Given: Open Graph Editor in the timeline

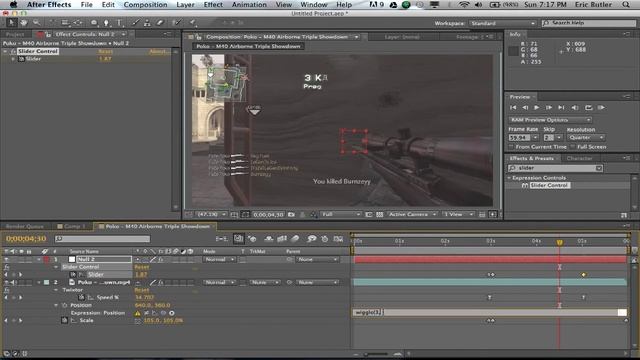Looking at the screenshot, I should (338, 239).
